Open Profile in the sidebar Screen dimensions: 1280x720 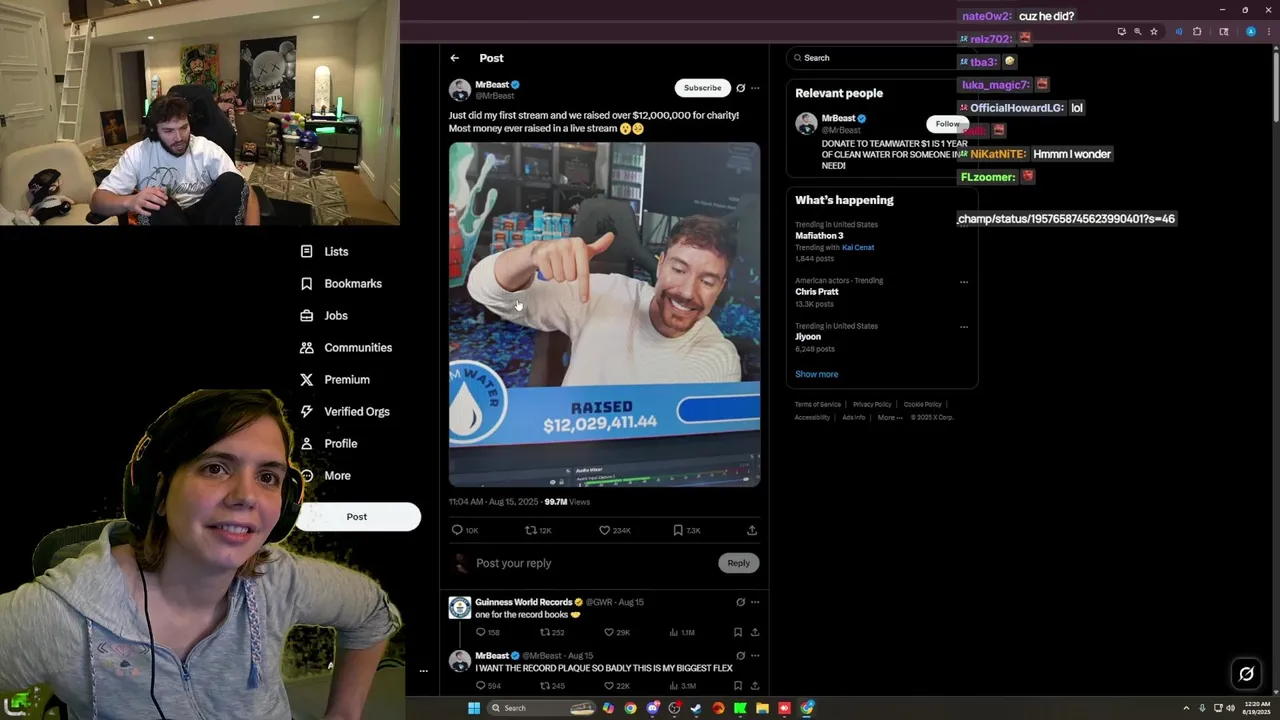tap(329, 444)
